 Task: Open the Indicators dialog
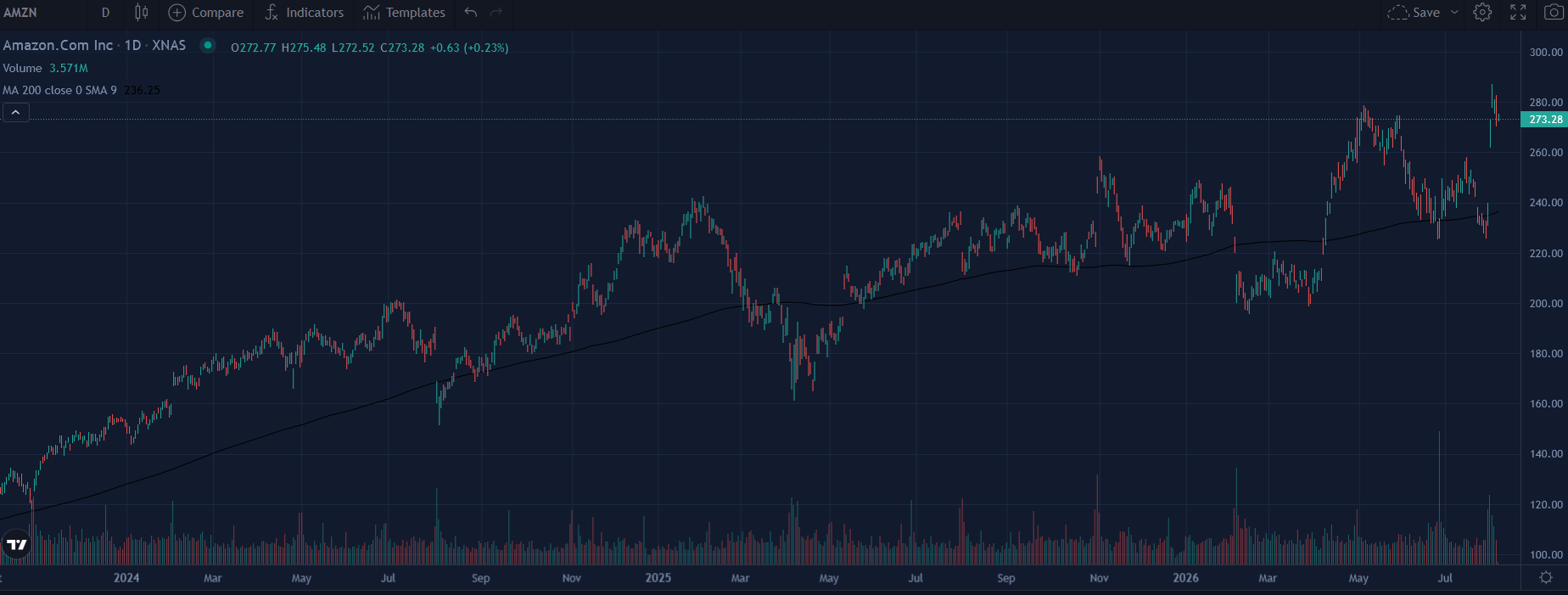pyautogui.click(x=304, y=13)
